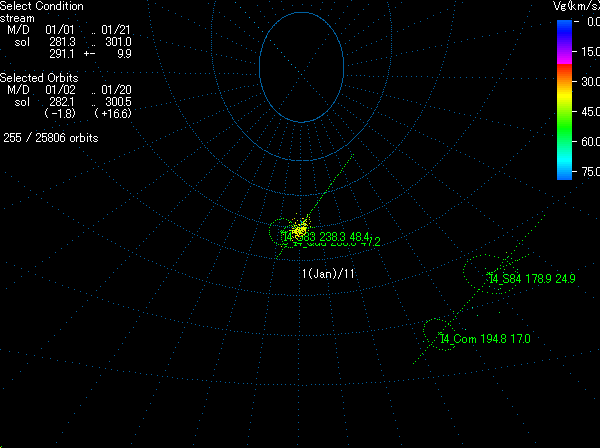Click the 'Selected Orbits' heading
The image size is (600, 448).
click(x=39, y=78)
